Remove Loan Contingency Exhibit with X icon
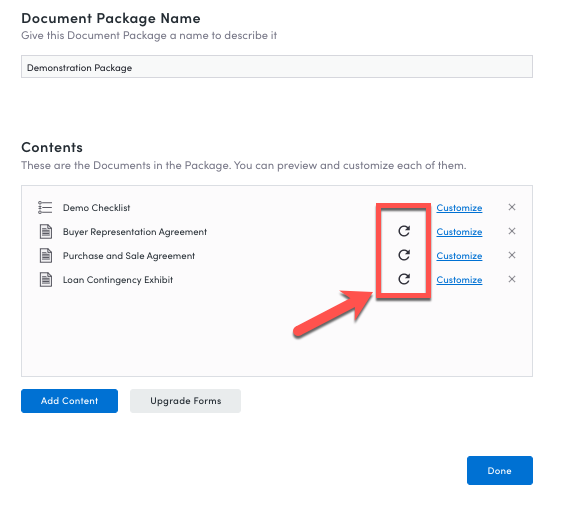 click(x=511, y=279)
